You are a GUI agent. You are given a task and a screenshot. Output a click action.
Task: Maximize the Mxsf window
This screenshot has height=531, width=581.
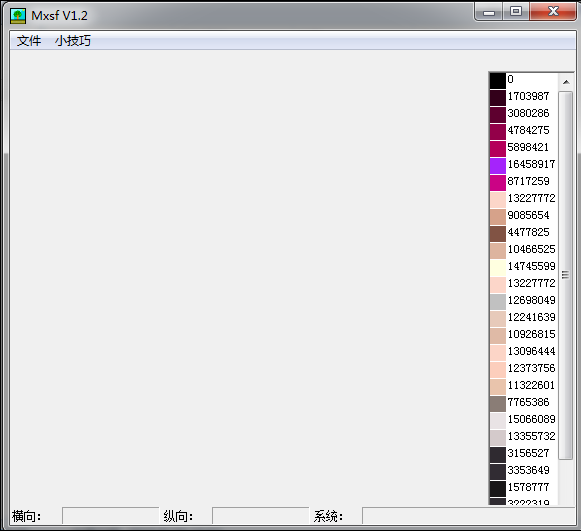516,11
